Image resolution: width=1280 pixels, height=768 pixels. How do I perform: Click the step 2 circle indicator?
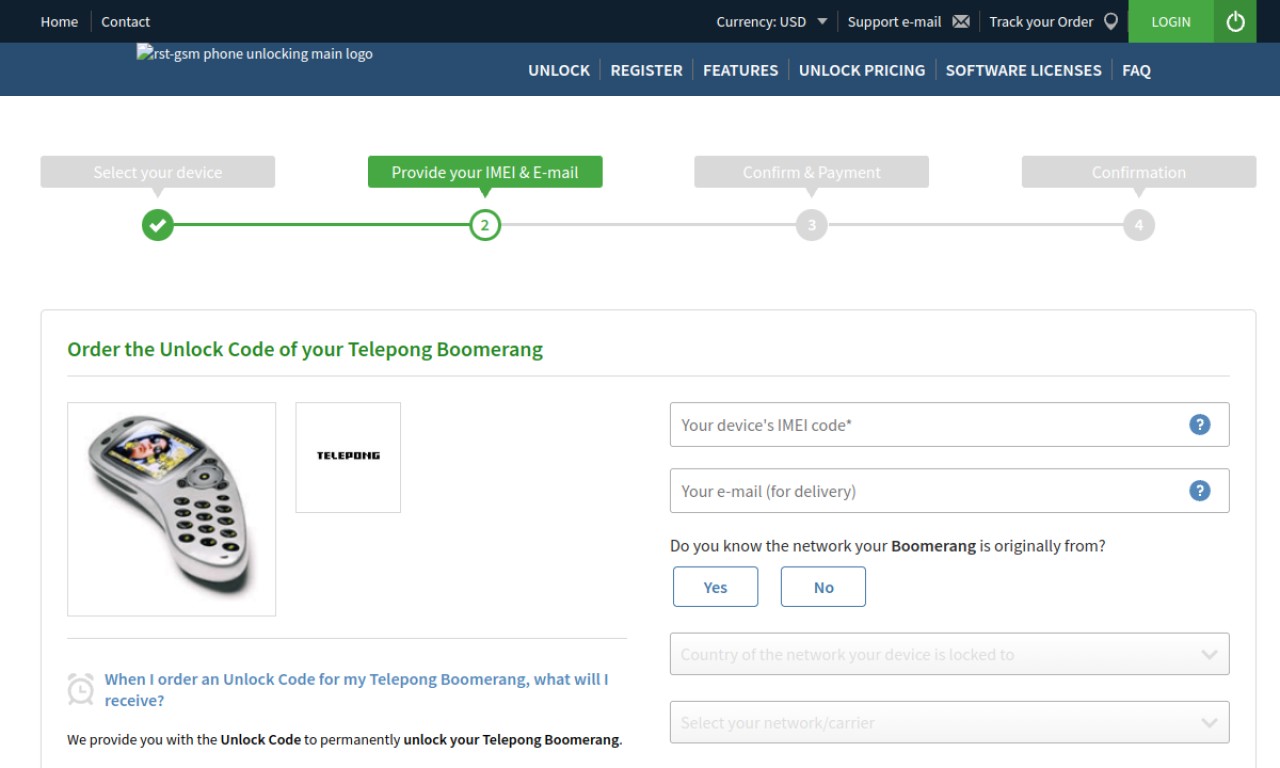[x=485, y=225]
